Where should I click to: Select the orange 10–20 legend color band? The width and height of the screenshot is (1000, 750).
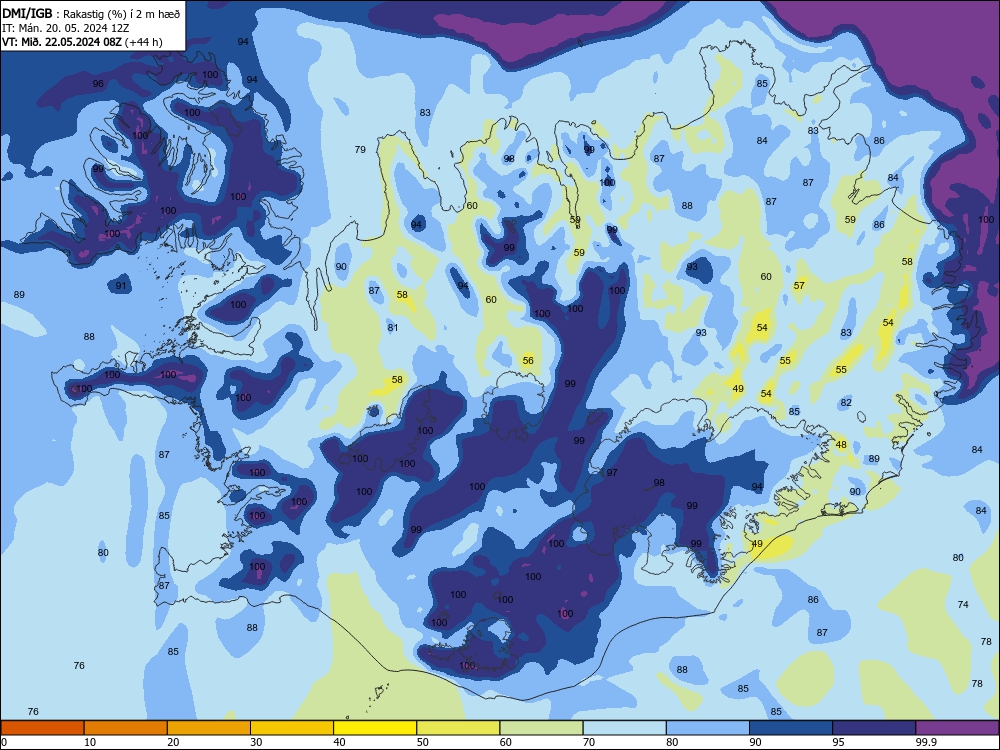[126, 728]
